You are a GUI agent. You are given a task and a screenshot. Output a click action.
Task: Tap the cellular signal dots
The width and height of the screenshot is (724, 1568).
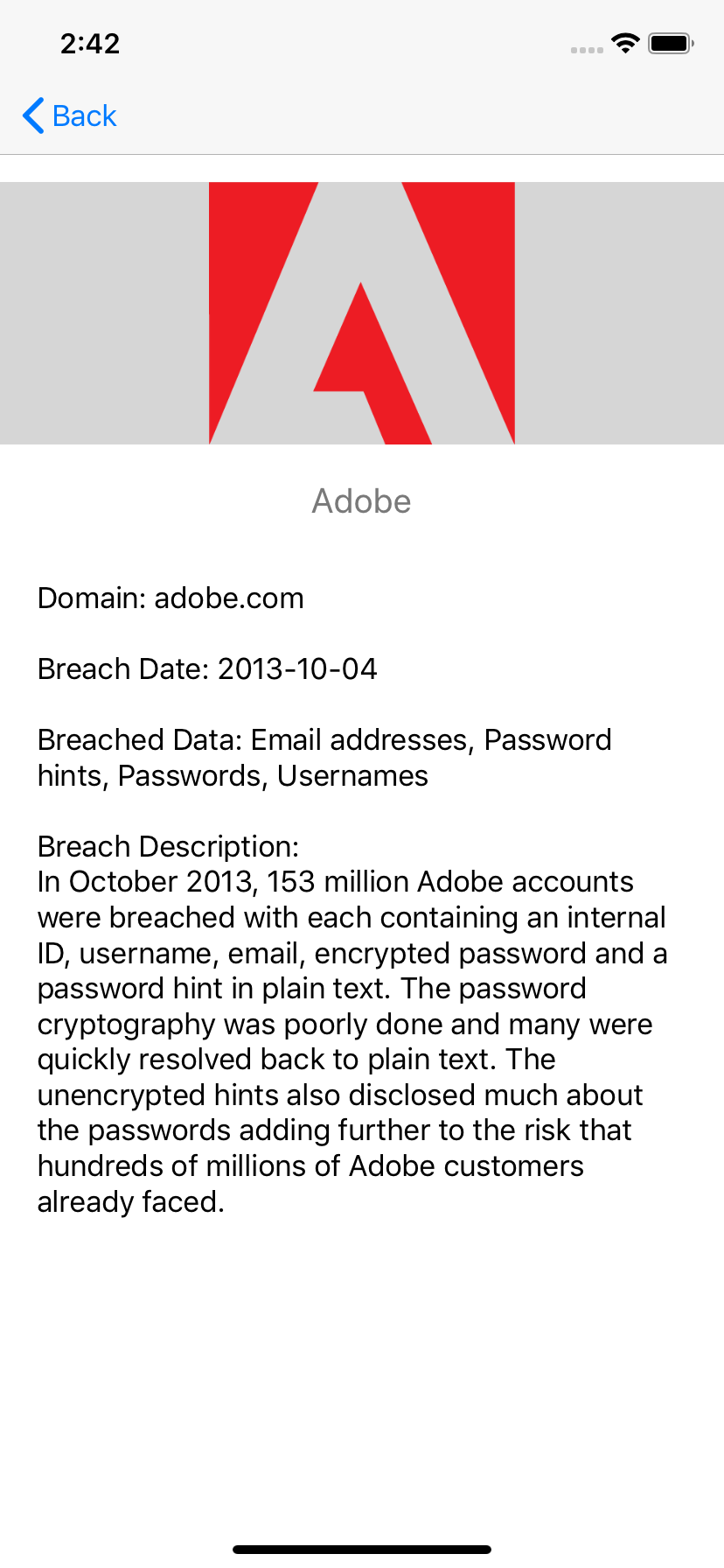point(587,50)
